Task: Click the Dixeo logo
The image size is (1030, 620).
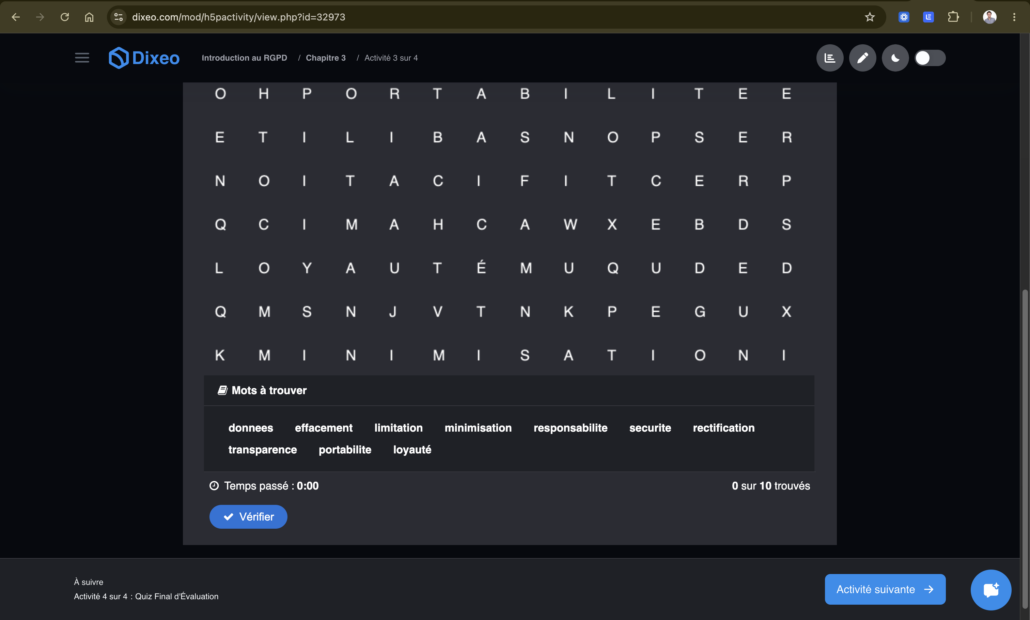Action: click(144, 58)
